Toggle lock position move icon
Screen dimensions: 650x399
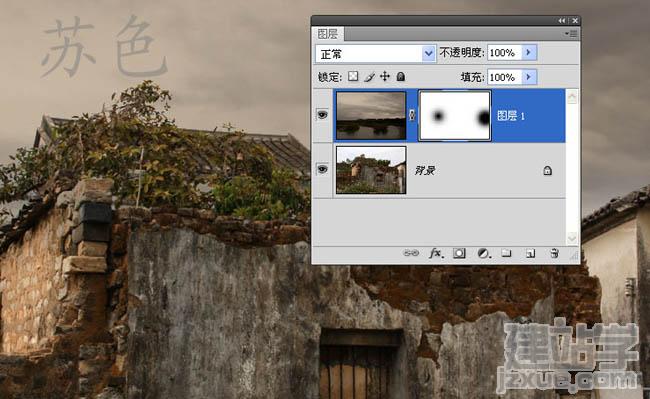point(385,76)
